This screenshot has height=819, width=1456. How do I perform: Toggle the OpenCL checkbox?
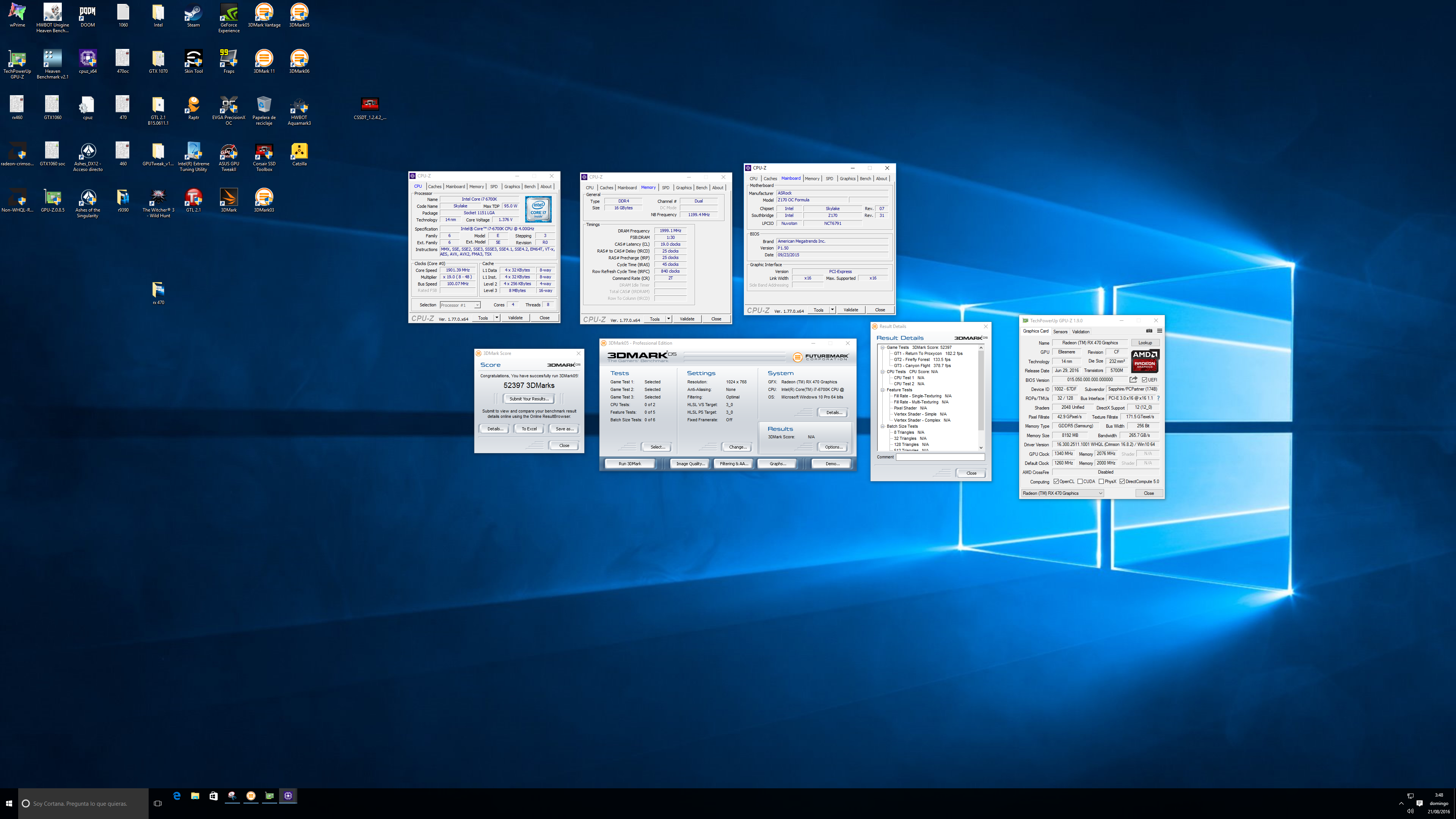click(1056, 482)
